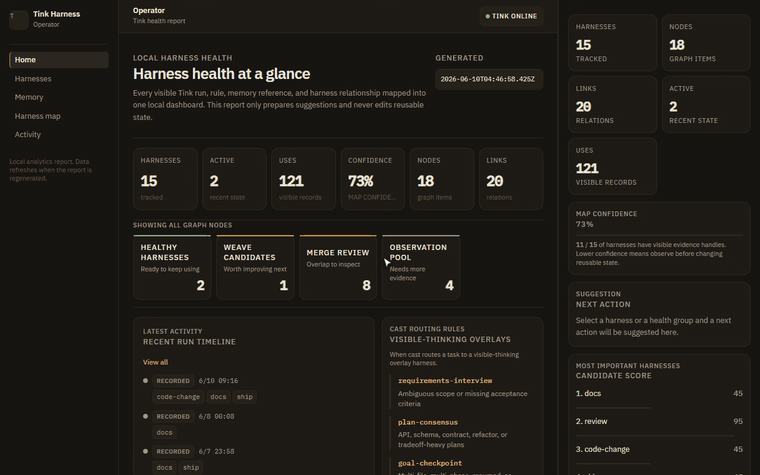This screenshot has width=760, height=475.
Task: Click the RECORDED badge for 6/7 23:58
Action: [173, 451]
